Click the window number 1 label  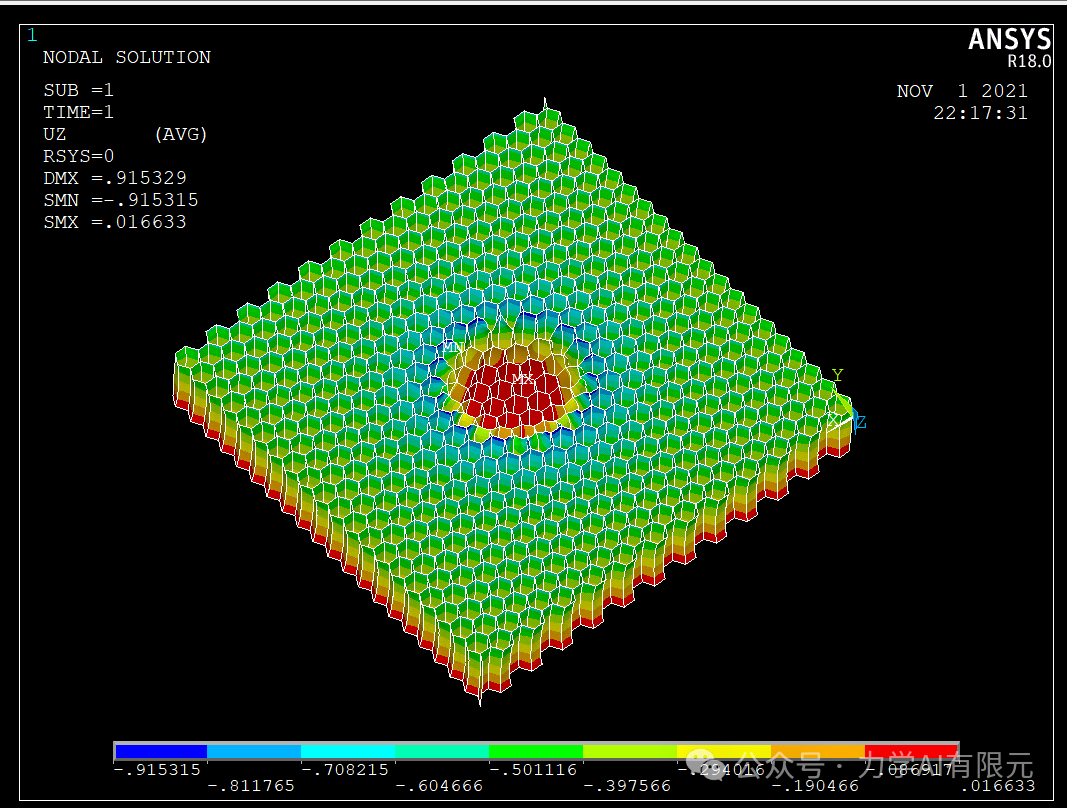[x=32, y=35]
